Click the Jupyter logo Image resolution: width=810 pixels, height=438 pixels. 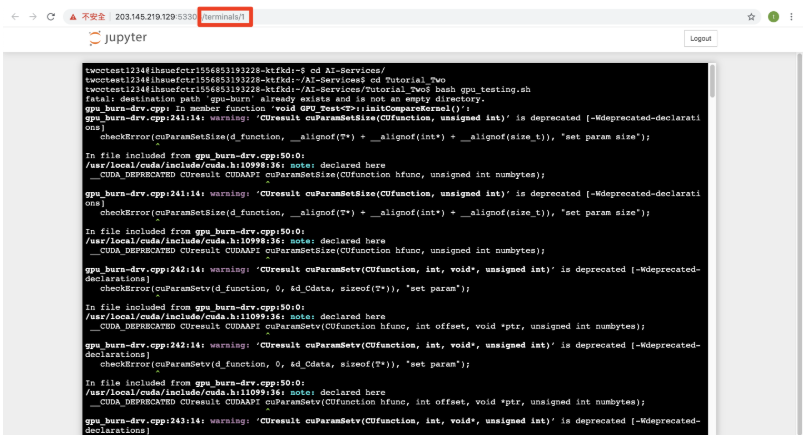click(x=118, y=38)
